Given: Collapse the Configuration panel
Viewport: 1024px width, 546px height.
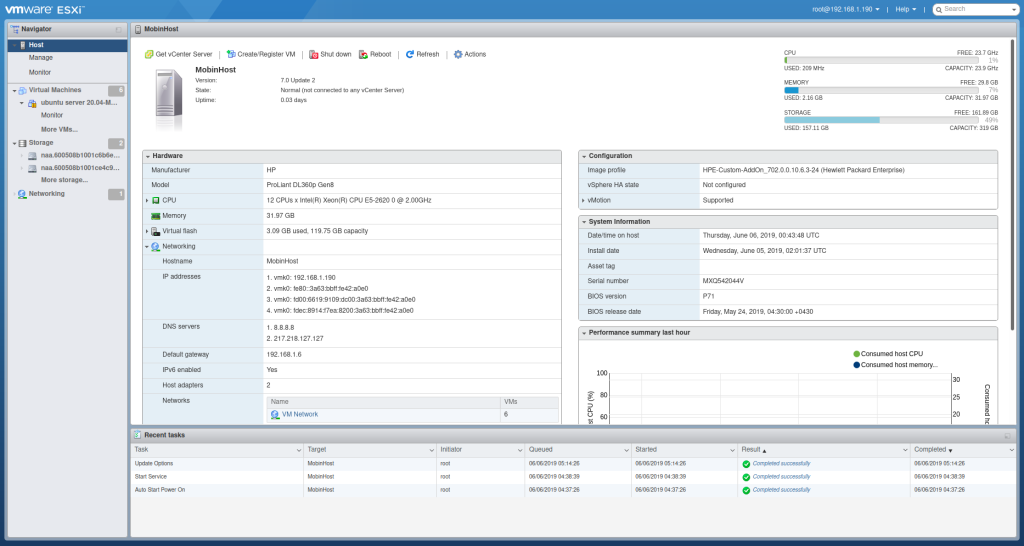Looking at the screenshot, I should [584, 157].
